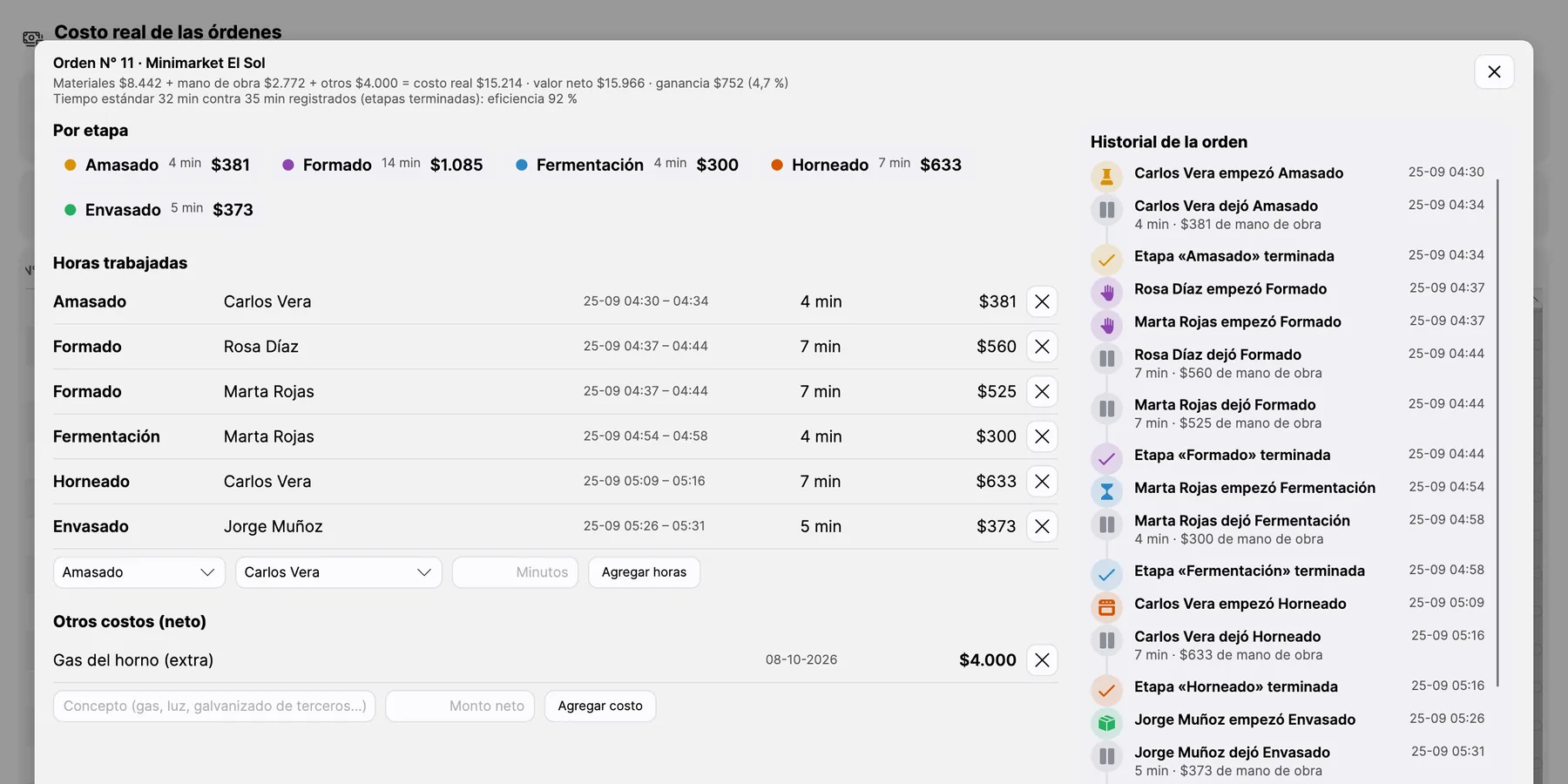
Task: Delete Jorge Muñoz's Envasado hours entry
Action: click(1042, 526)
